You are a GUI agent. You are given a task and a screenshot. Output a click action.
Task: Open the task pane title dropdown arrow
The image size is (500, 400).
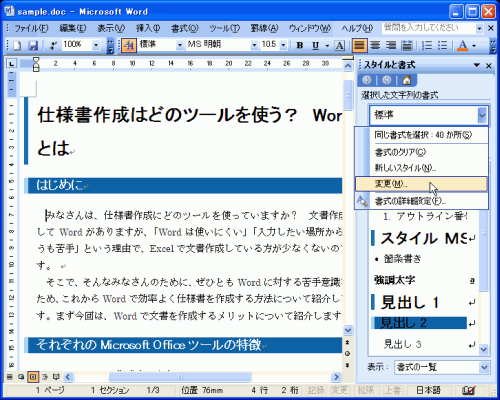click(477, 65)
